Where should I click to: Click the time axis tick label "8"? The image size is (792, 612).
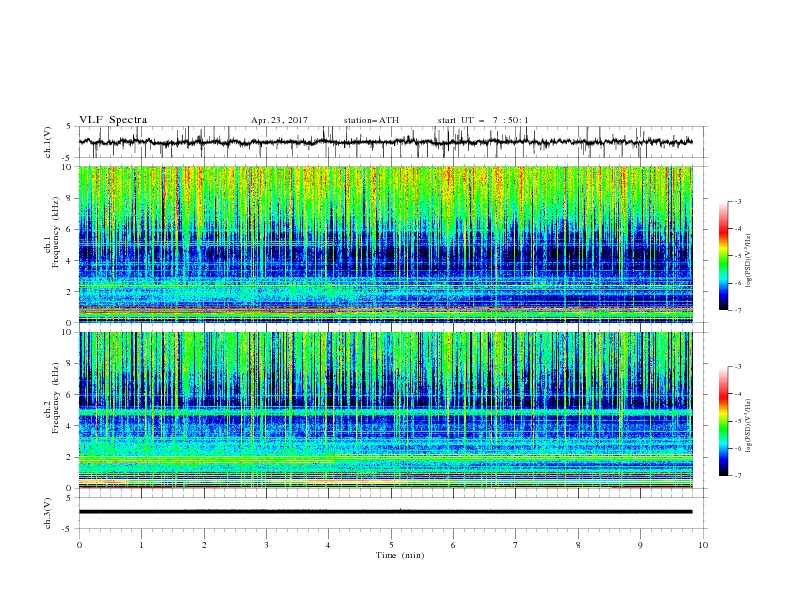tap(578, 545)
